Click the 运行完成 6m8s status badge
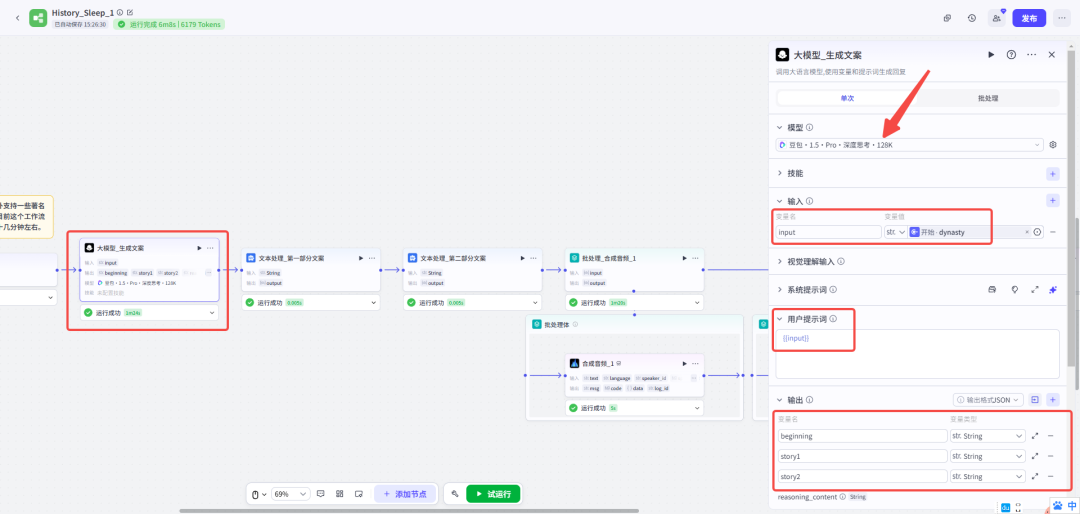The image size is (1080, 514). coord(169,24)
